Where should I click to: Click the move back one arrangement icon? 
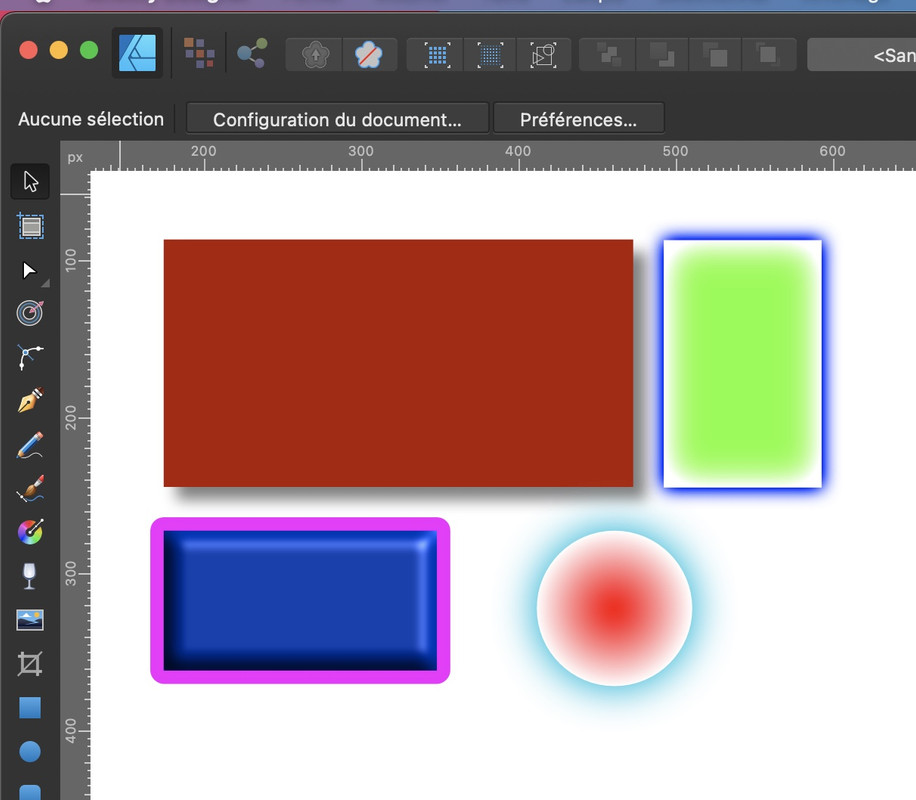pyautogui.click(x=662, y=55)
